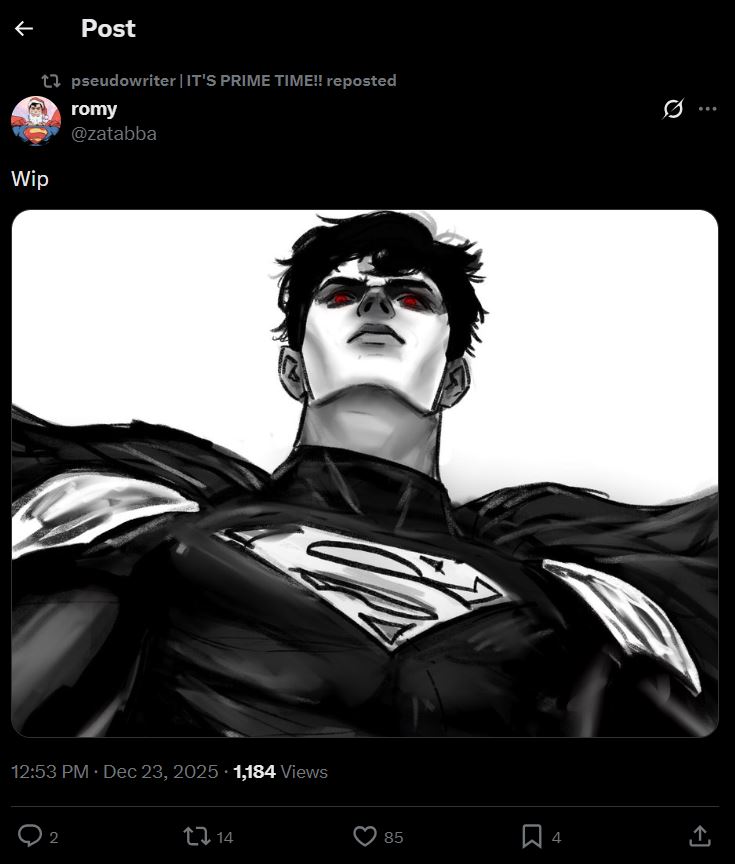Open the @zatabba handle link
The height and width of the screenshot is (864, 735).
114,134
